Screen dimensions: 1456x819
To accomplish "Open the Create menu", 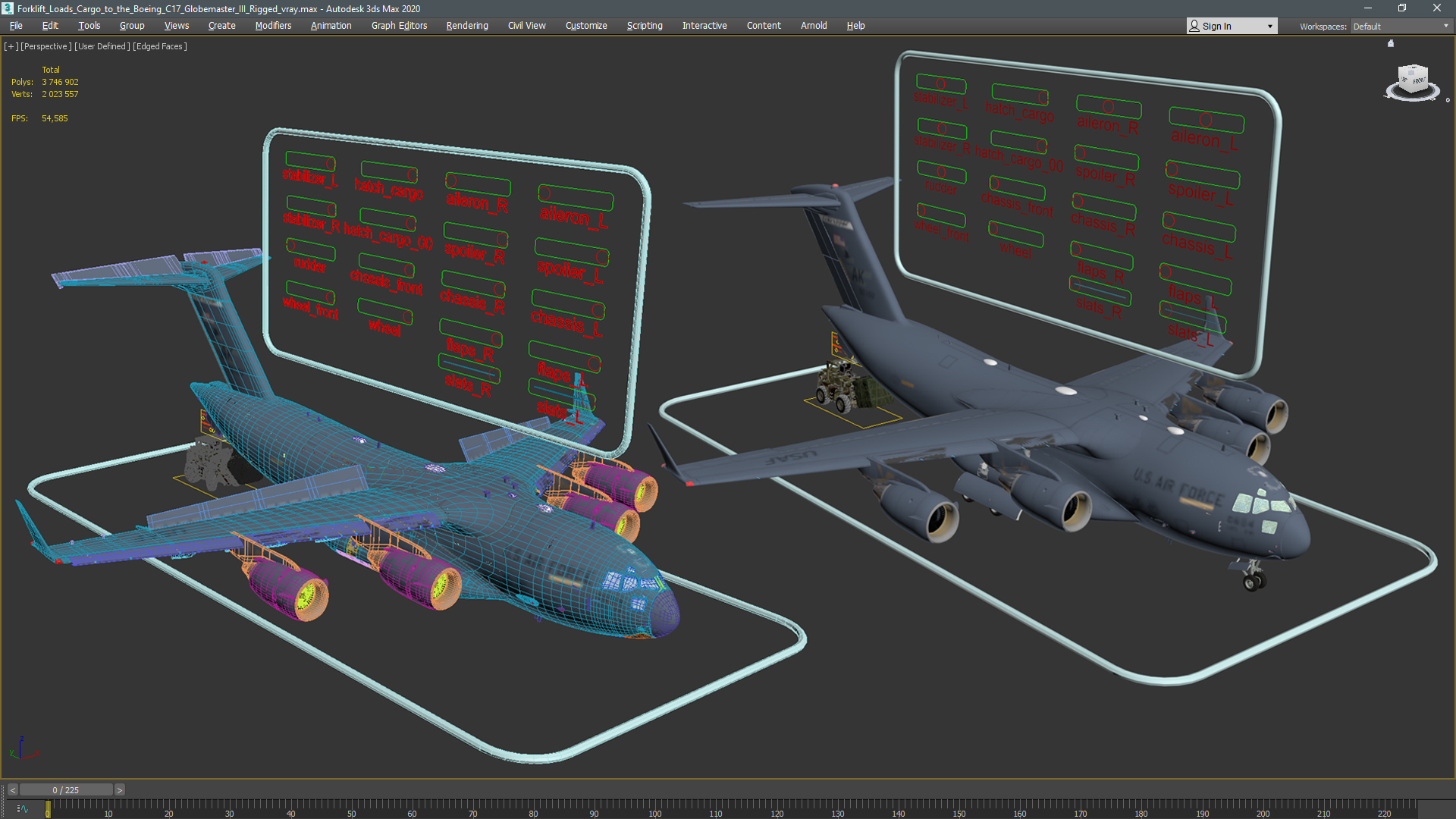I will [x=222, y=26].
